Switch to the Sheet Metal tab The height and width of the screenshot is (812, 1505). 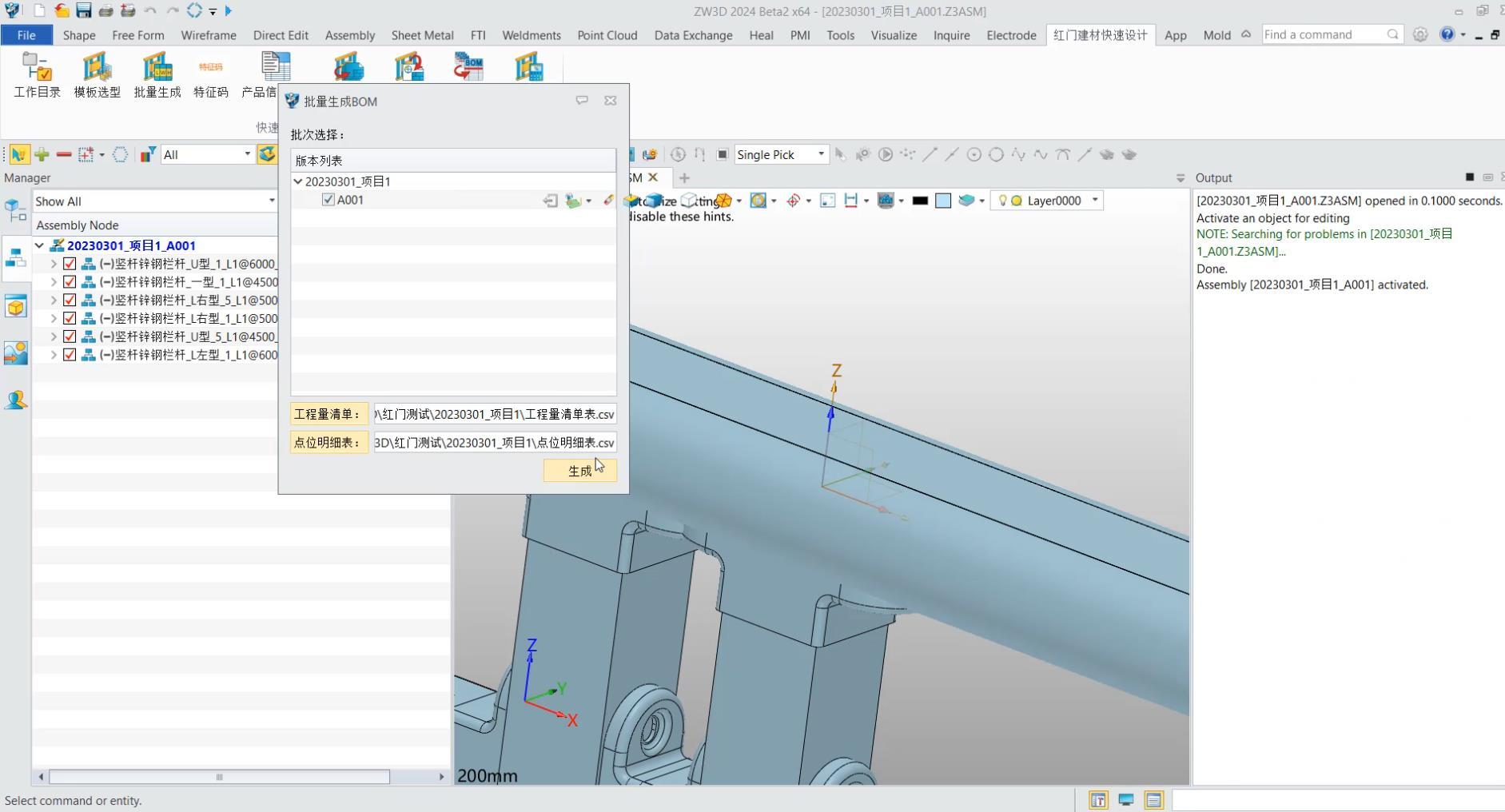tap(422, 35)
